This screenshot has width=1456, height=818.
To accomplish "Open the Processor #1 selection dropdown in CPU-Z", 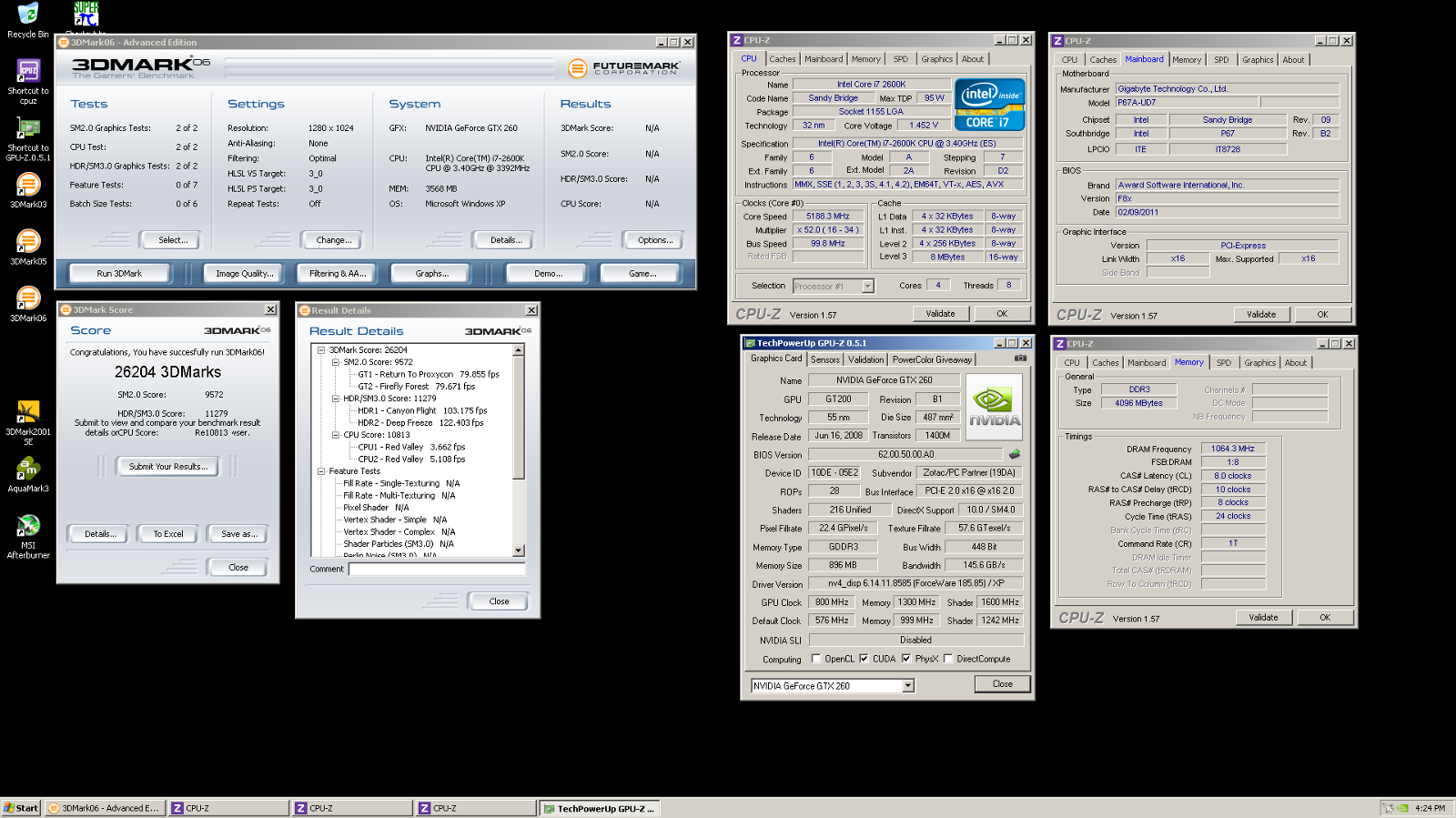I will (x=833, y=286).
